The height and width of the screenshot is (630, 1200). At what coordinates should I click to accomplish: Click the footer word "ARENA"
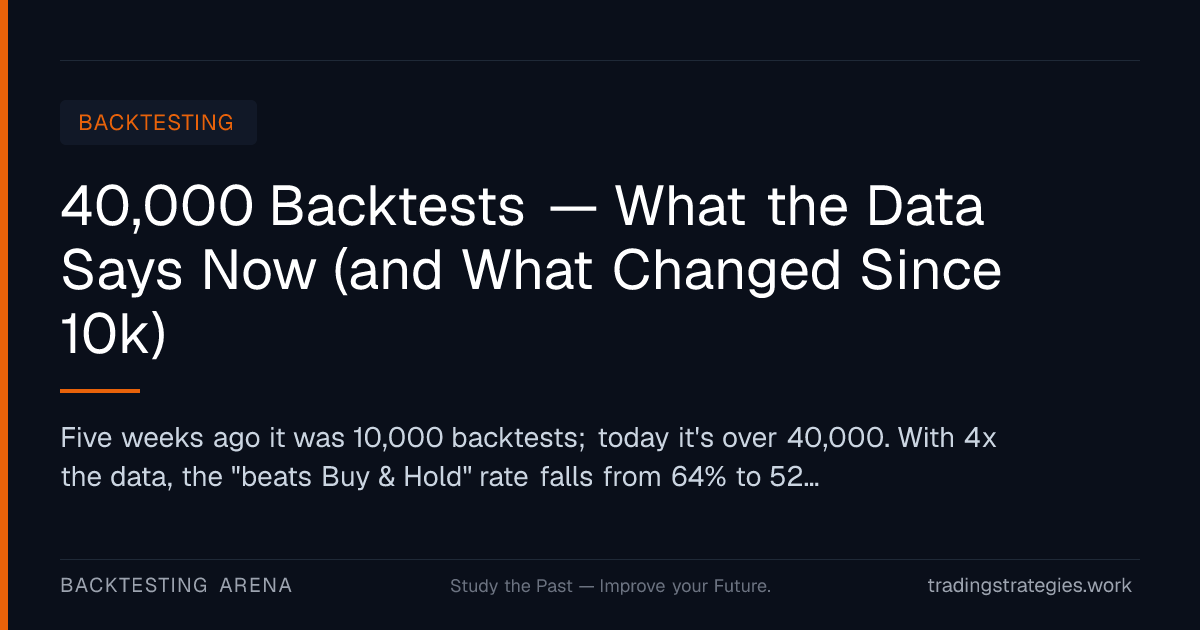[256, 586]
